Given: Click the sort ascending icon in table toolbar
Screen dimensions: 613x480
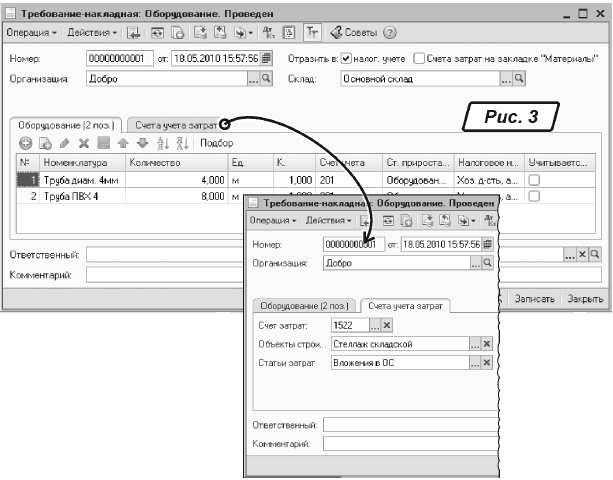Looking at the screenshot, I should coord(163,143).
